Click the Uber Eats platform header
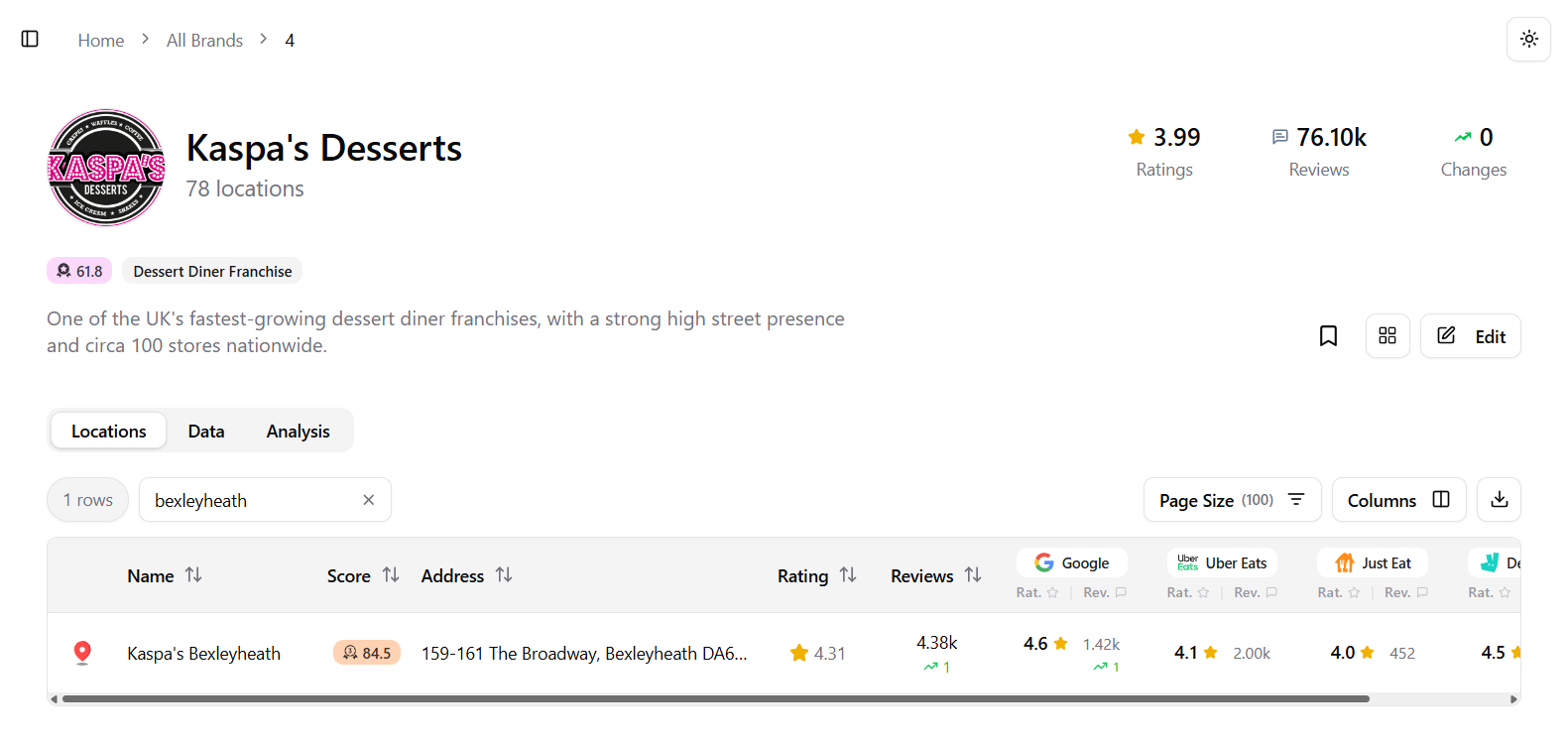The height and width of the screenshot is (746, 1568). (x=1222, y=562)
